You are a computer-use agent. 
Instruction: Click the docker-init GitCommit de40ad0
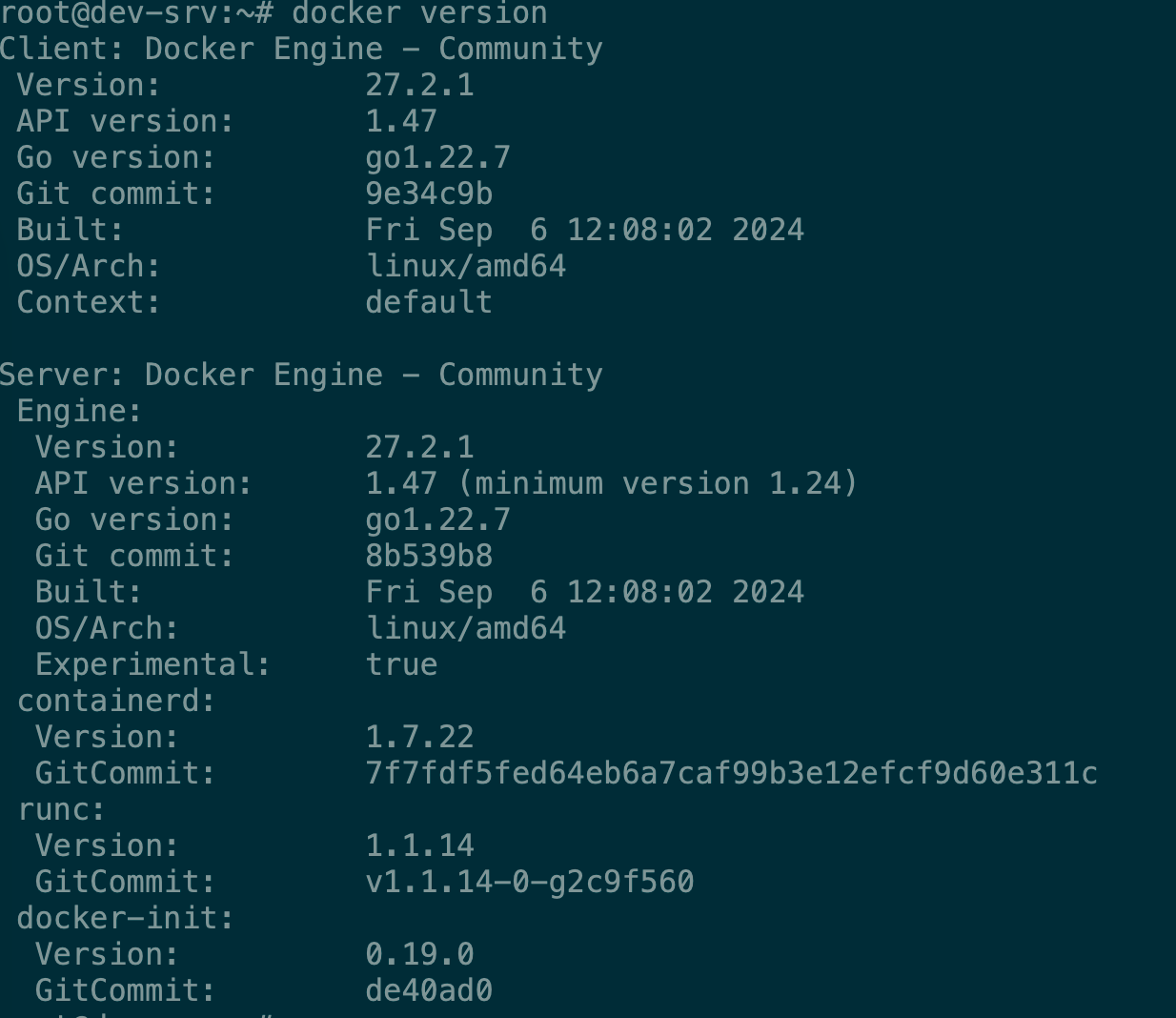click(429, 990)
